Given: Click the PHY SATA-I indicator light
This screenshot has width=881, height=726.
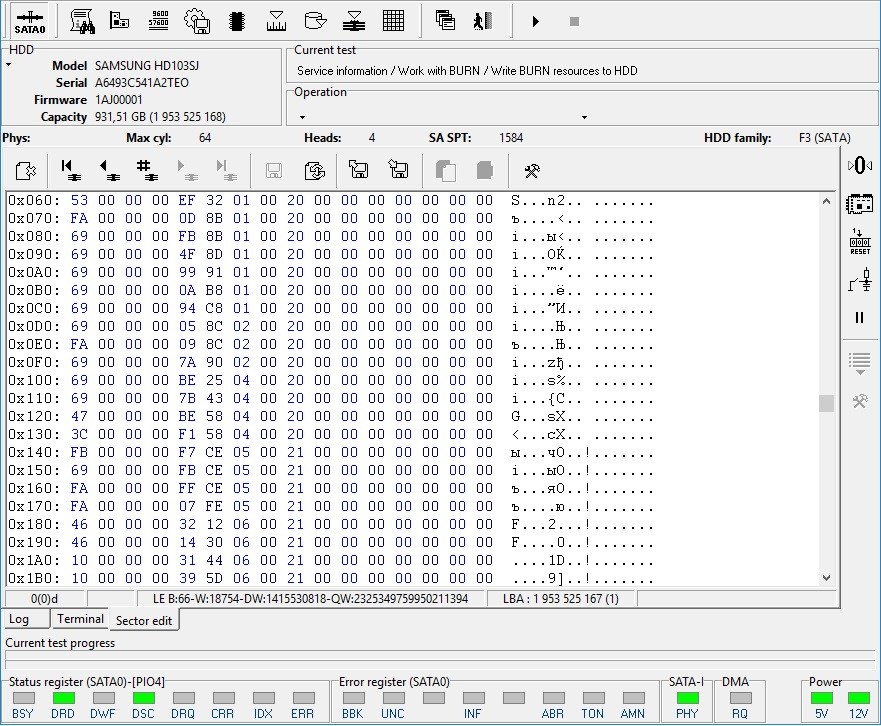Looking at the screenshot, I should (688, 698).
